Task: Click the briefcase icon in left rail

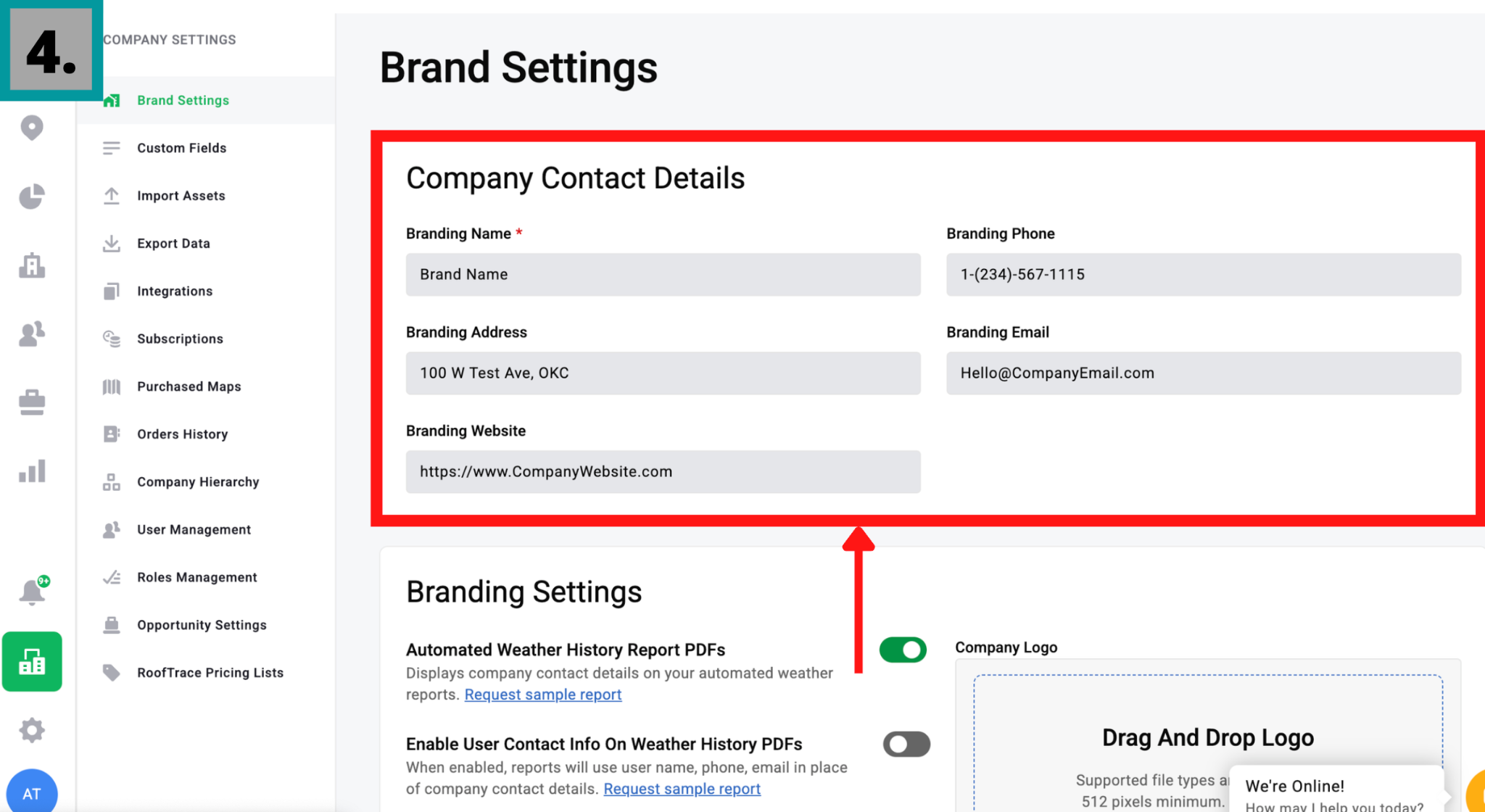Action: click(32, 402)
